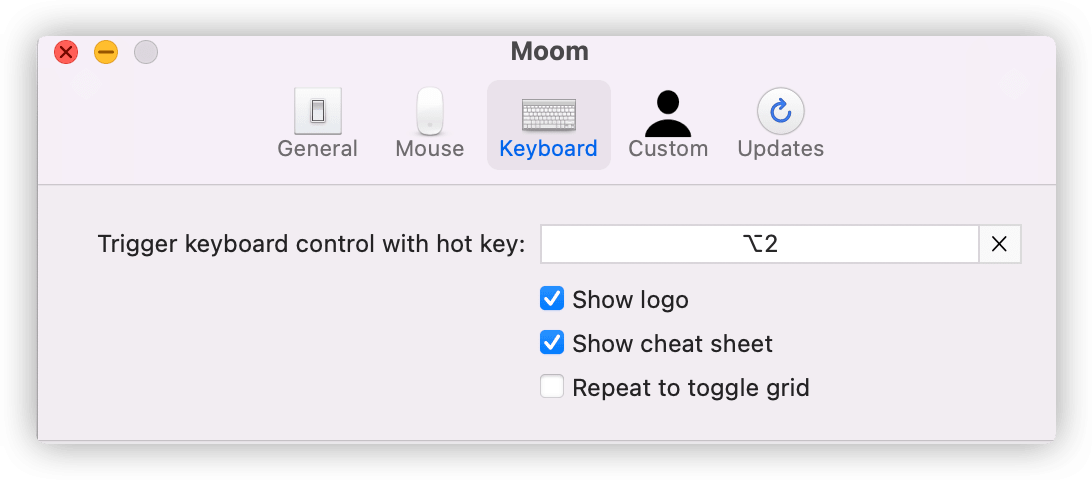Select the Magic Mouse icon
This screenshot has width=1092, height=480.
coord(430,111)
